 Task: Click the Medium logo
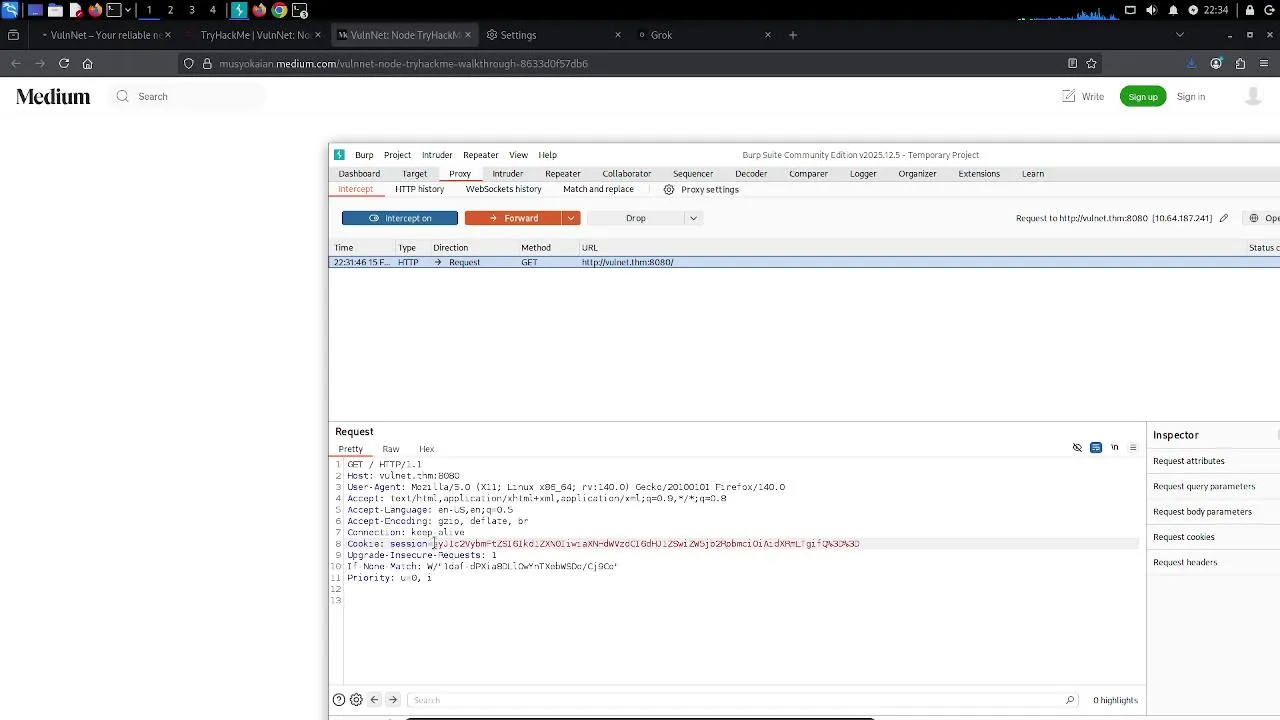(x=53, y=96)
